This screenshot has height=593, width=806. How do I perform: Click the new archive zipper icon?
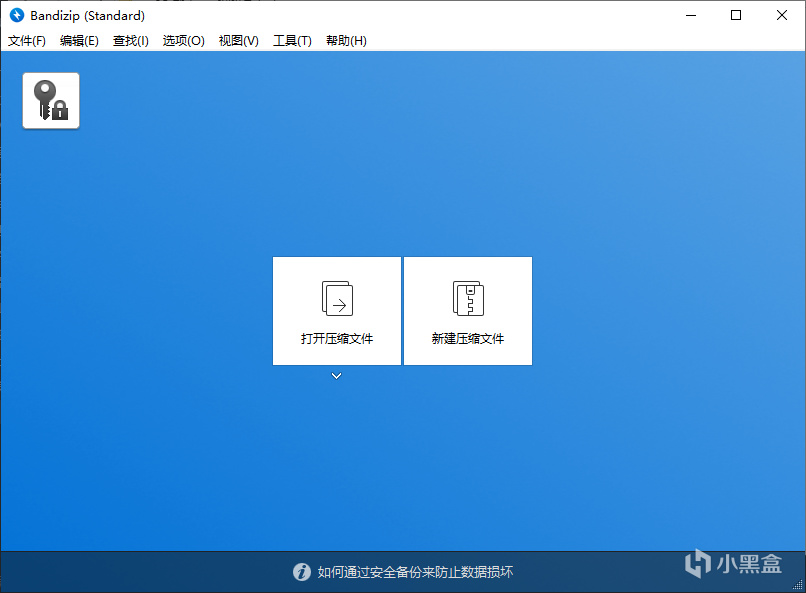(468, 298)
